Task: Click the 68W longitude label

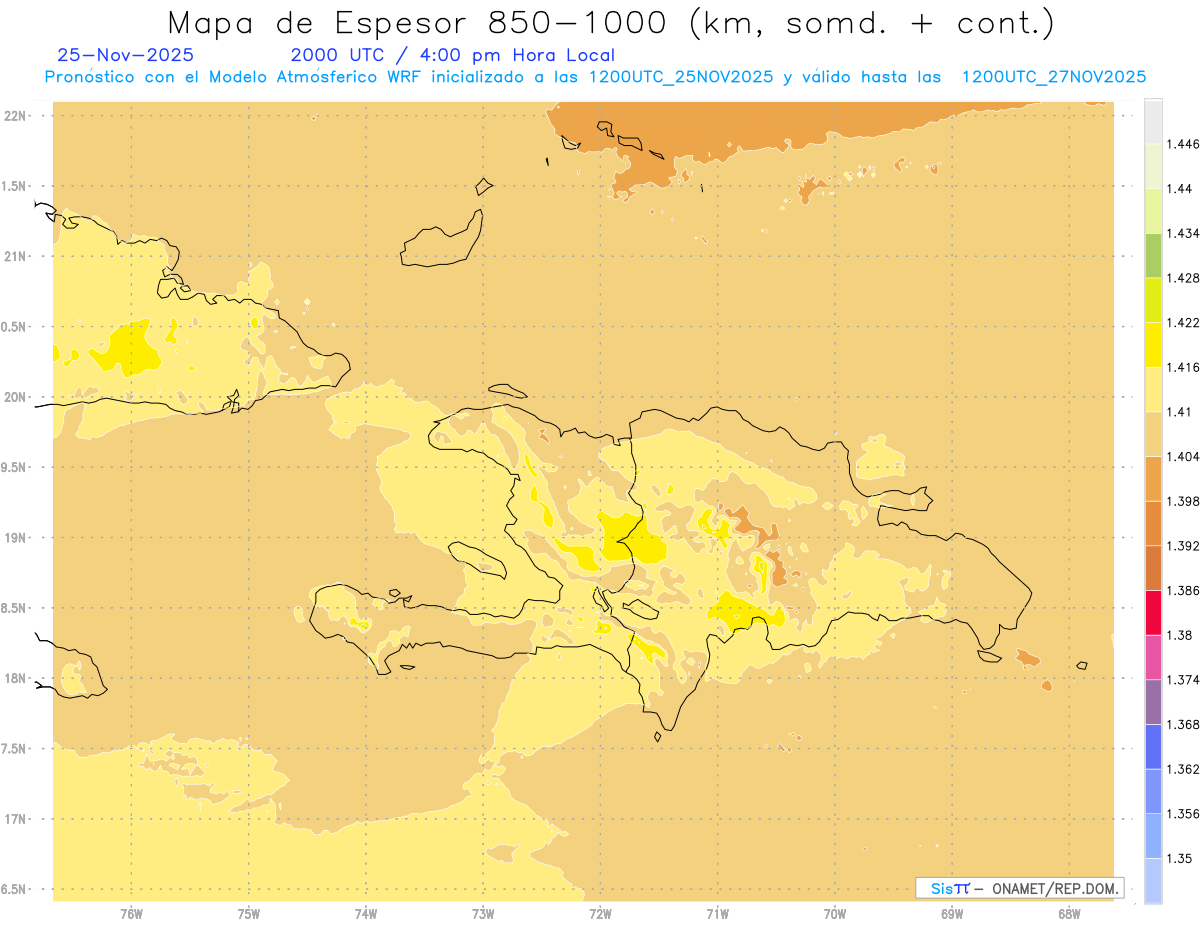Action: (1069, 913)
